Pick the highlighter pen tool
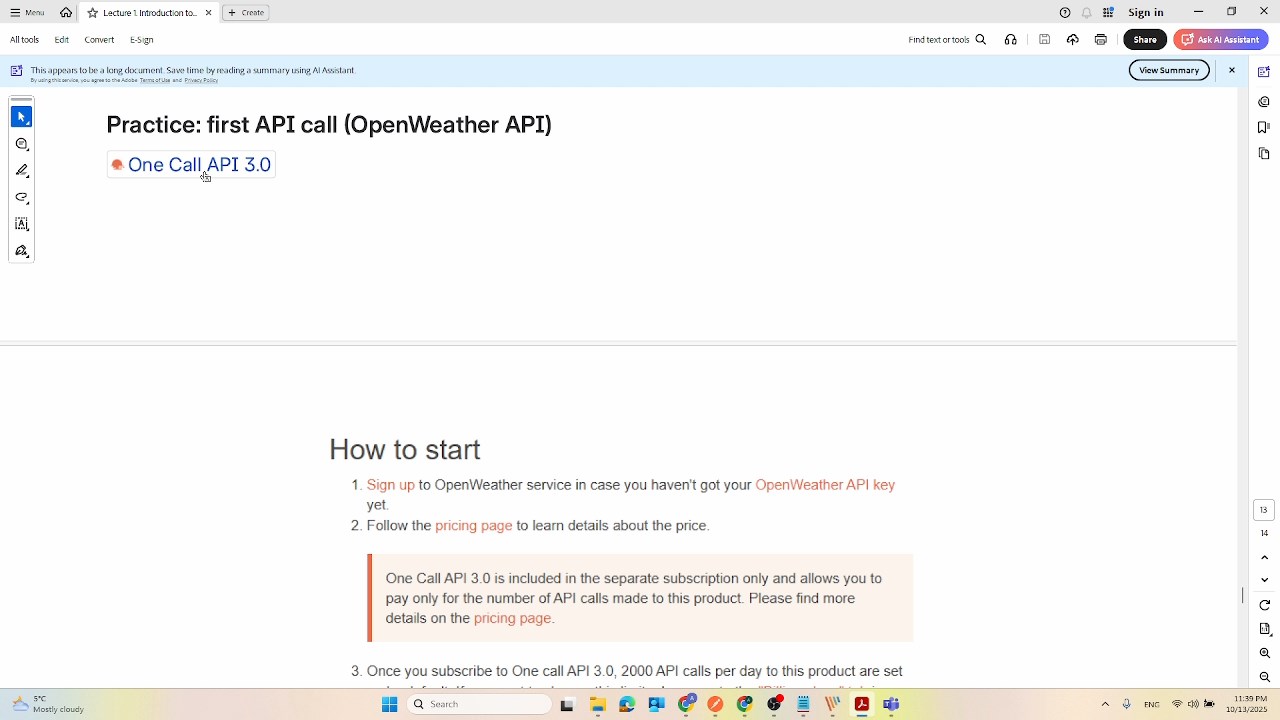The width and height of the screenshot is (1280, 720). point(22,171)
